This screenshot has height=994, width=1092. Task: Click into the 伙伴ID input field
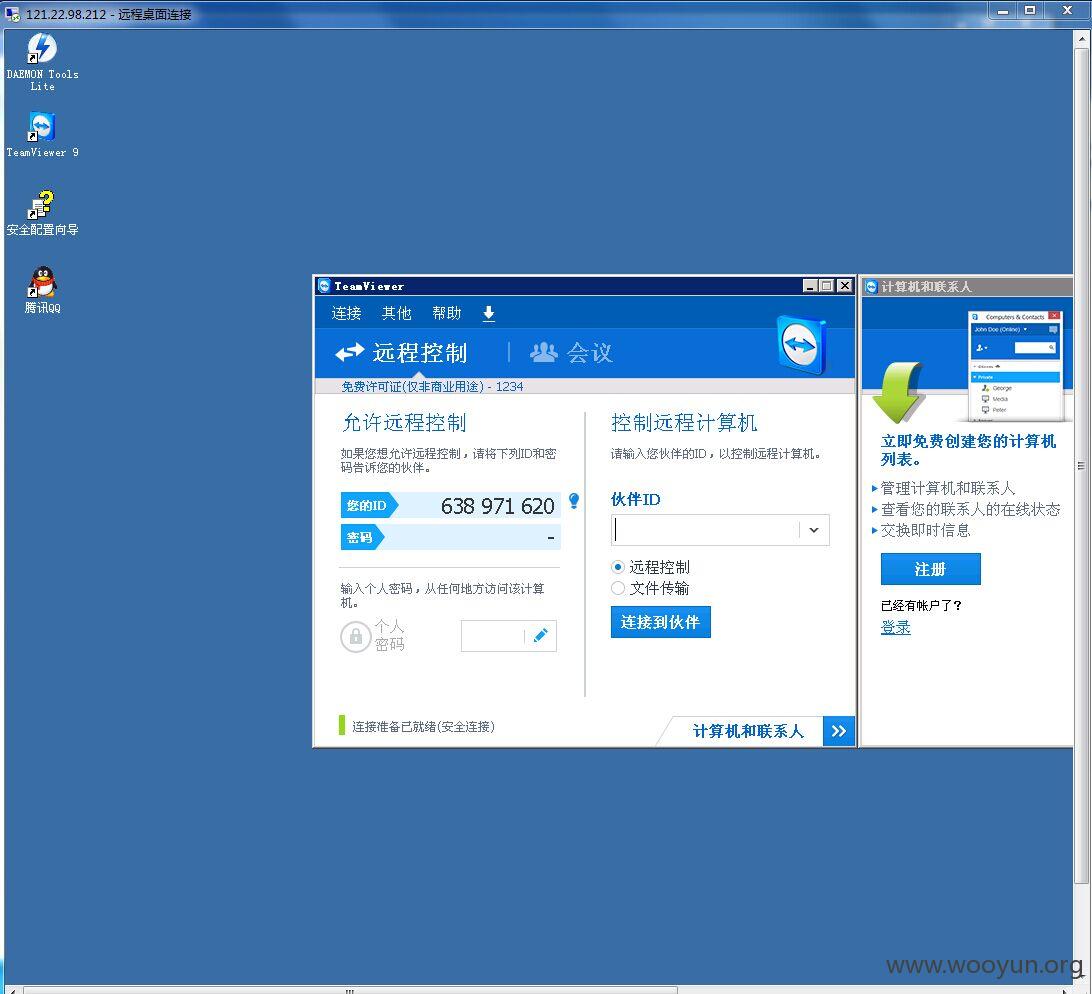pyautogui.click(x=705, y=530)
